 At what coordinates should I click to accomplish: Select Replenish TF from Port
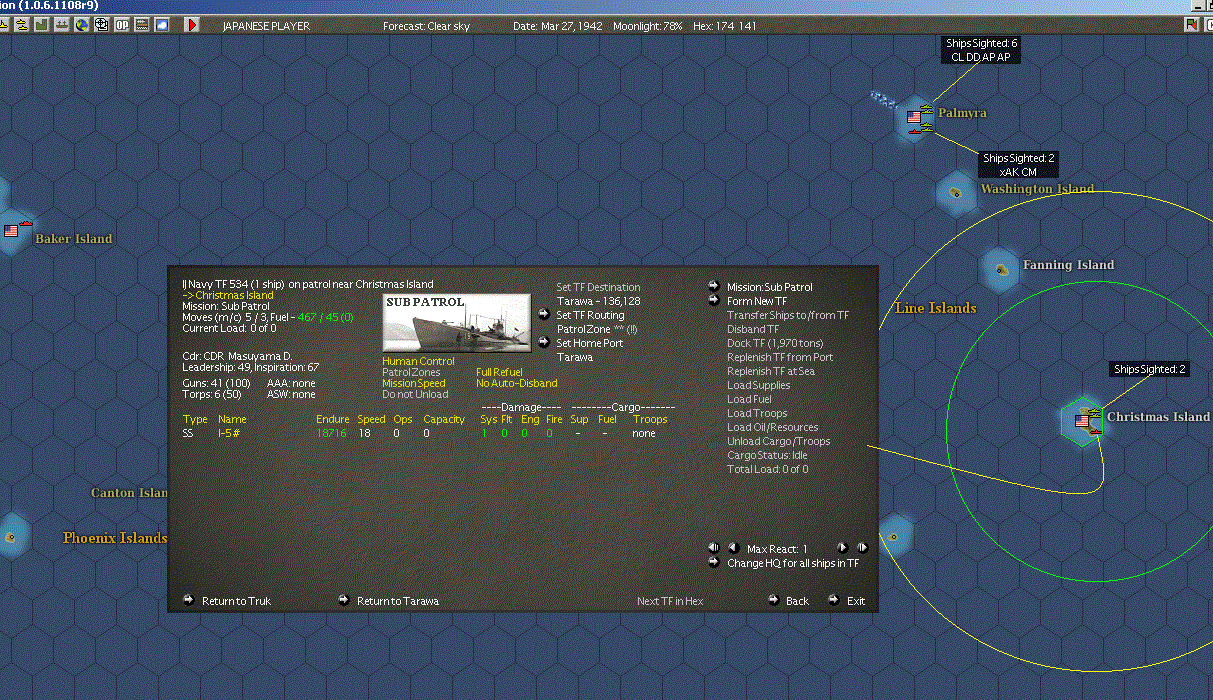(x=780, y=357)
